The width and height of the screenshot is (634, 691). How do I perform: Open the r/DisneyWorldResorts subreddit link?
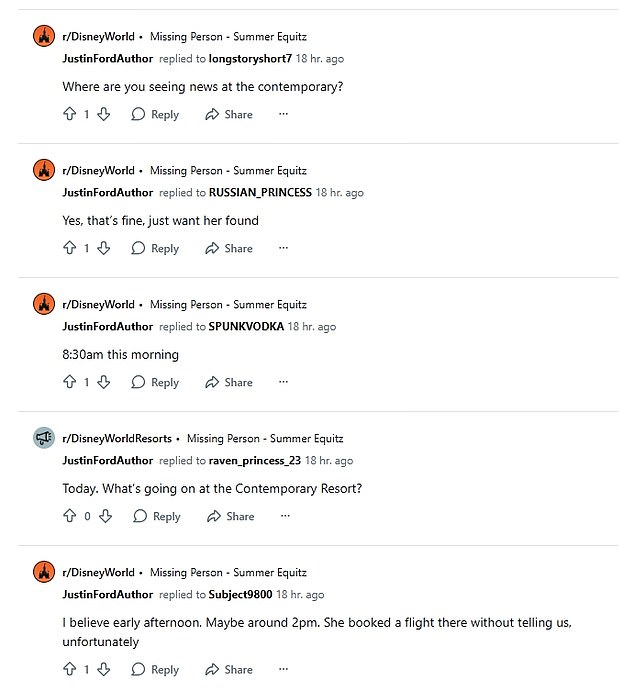[116, 438]
